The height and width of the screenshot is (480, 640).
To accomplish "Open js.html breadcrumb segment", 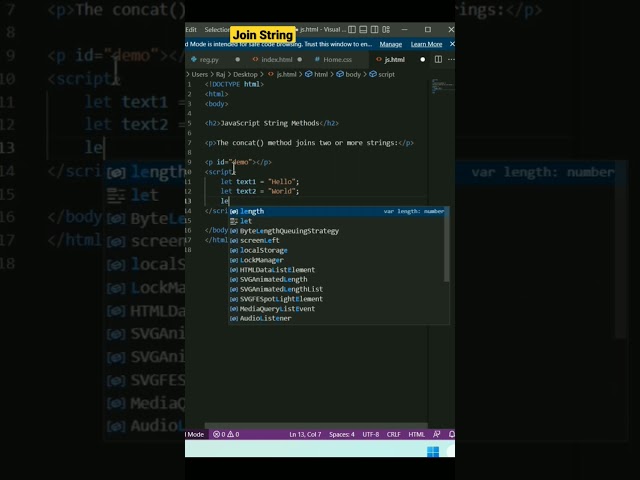I will pos(282,74).
